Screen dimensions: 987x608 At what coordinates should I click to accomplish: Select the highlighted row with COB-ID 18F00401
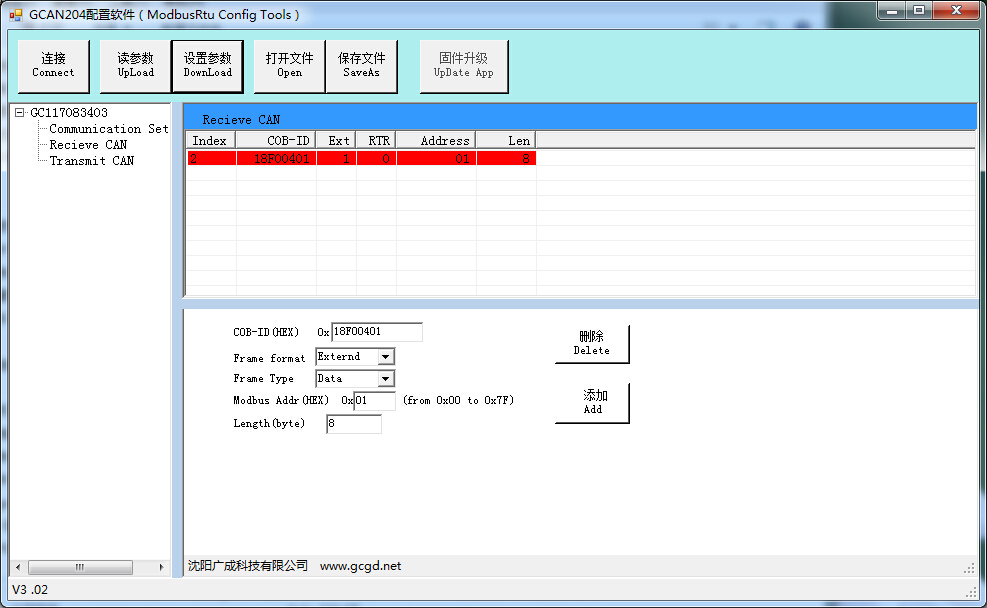click(x=360, y=157)
